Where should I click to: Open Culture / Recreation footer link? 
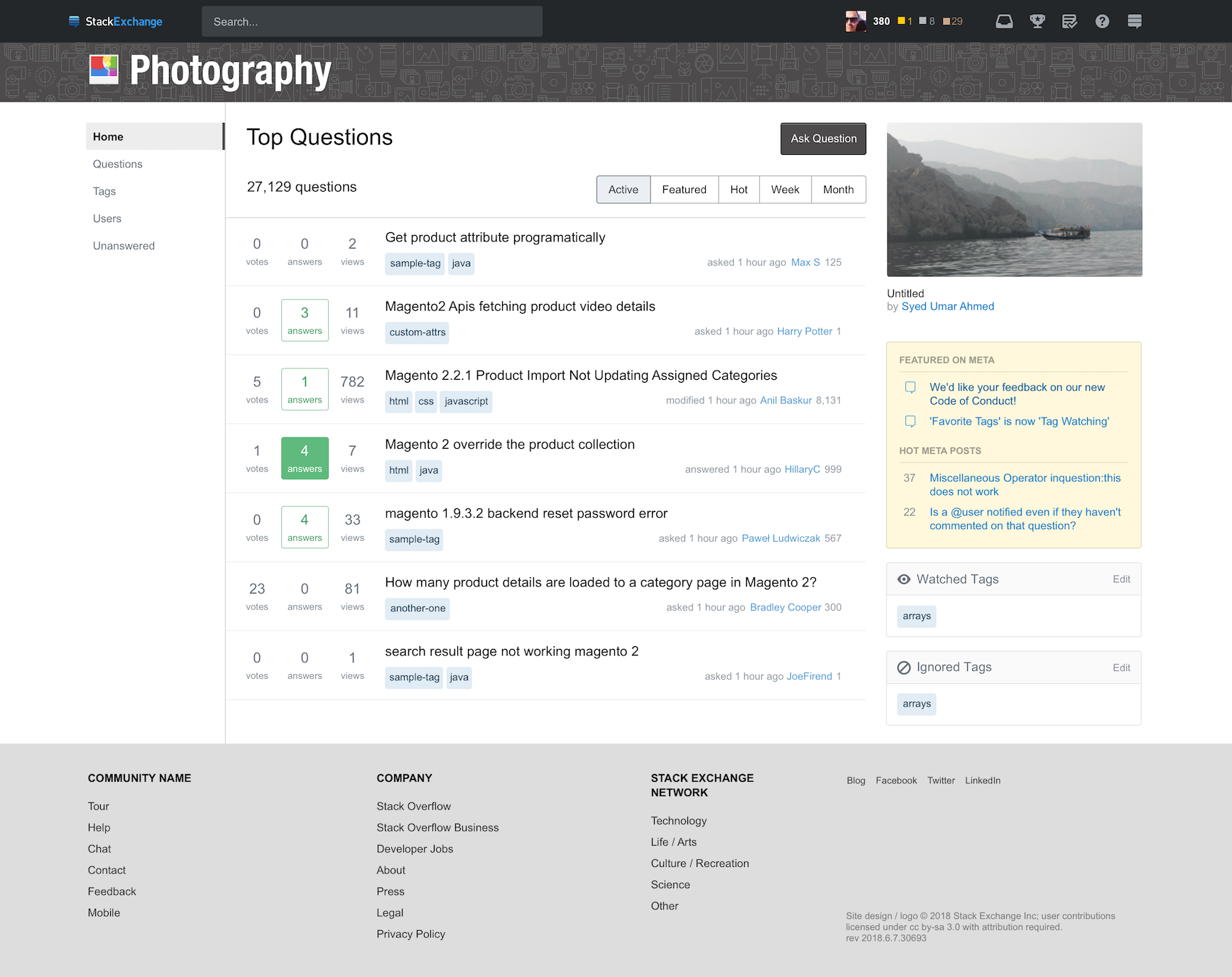(699, 863)
